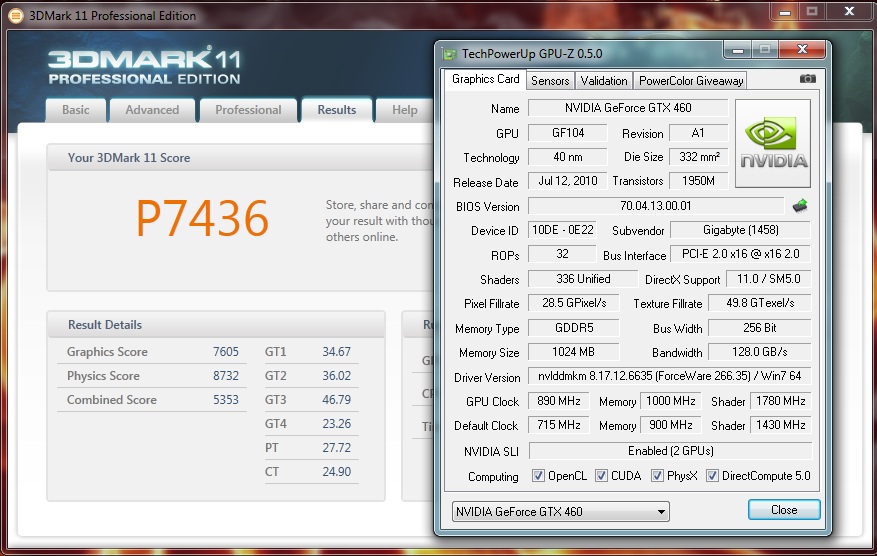Viewport: 877px width, 556px height.
Task: Open the NVIDIA GeForce GTX 460 dropdown
Action: (x=560, y=511)
